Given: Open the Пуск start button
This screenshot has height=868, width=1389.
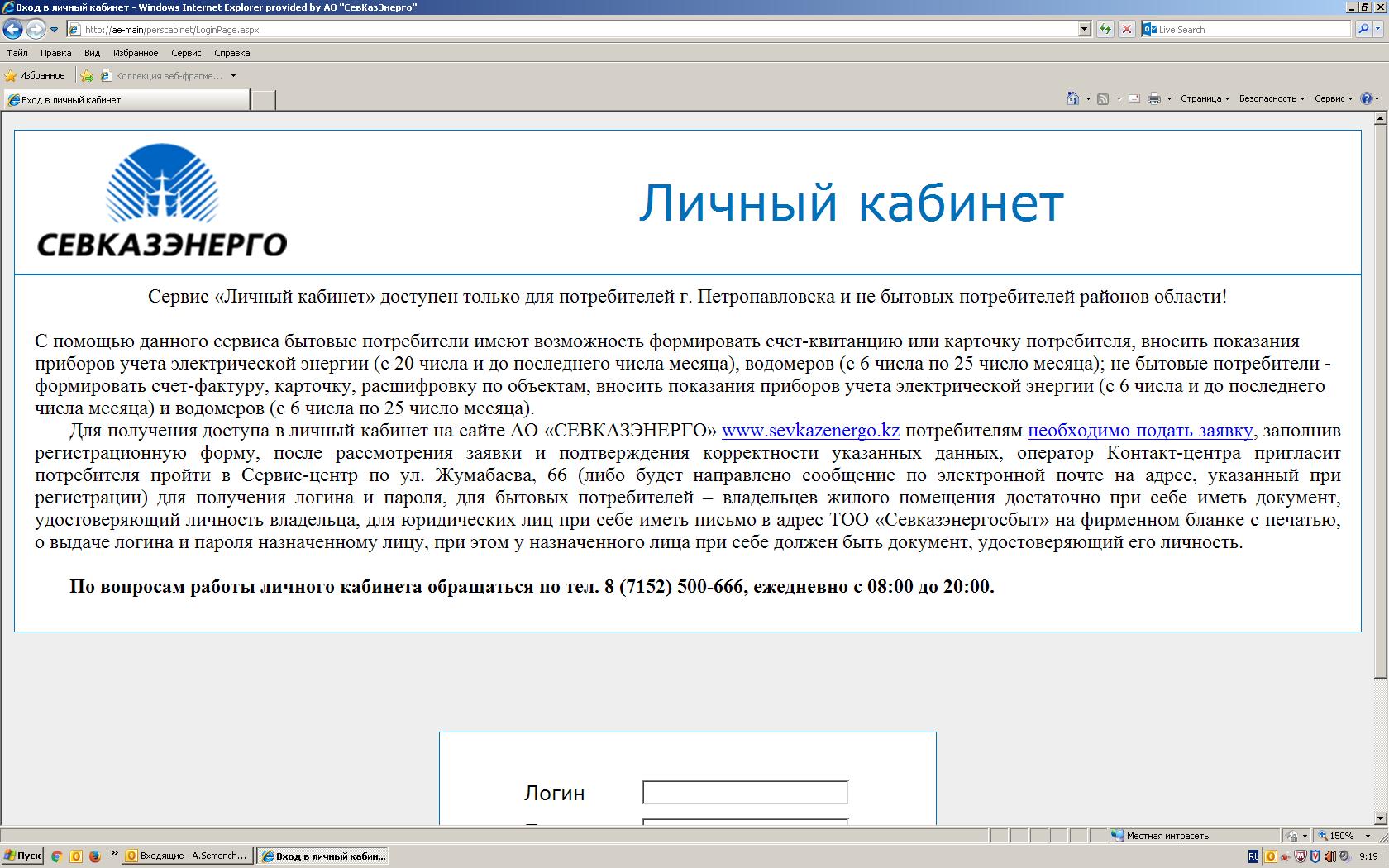Looking at the screenshot, I should click(x=22, y=856).
